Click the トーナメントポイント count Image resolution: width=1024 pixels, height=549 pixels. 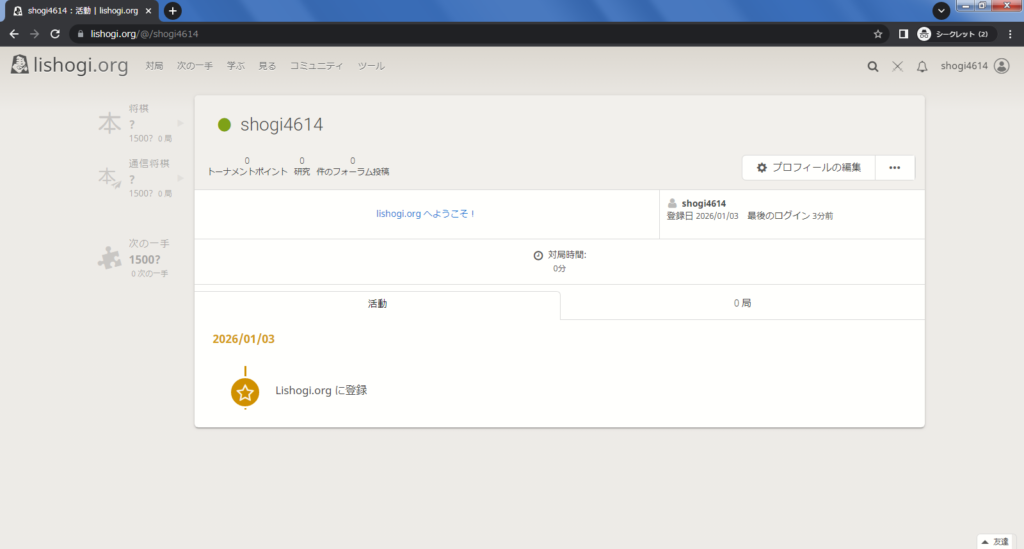[x=247, y=166]
